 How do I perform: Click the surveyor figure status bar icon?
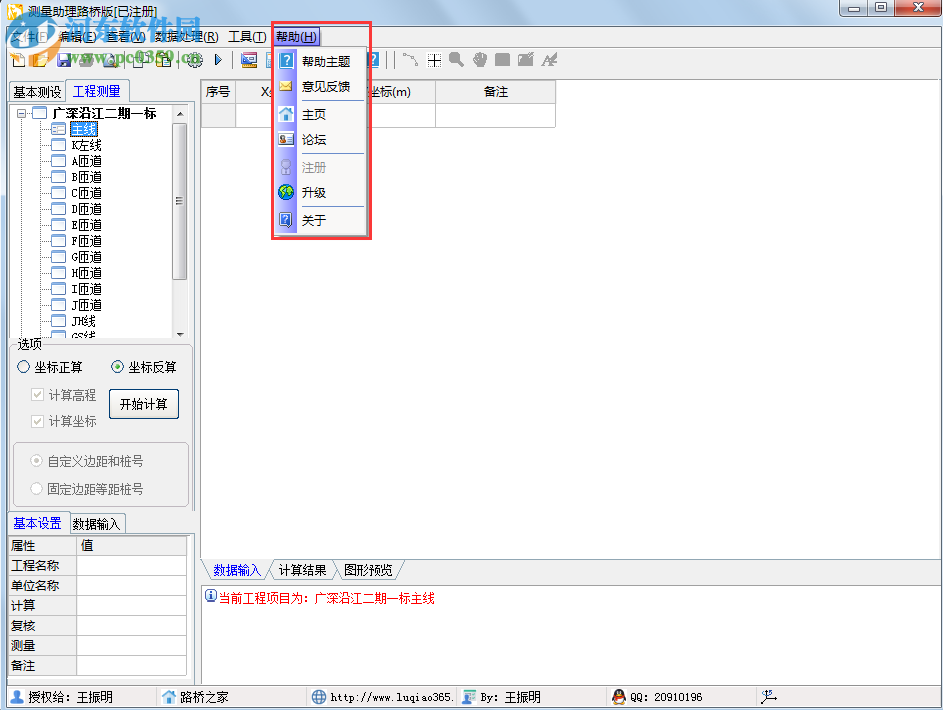pos(769,697)
